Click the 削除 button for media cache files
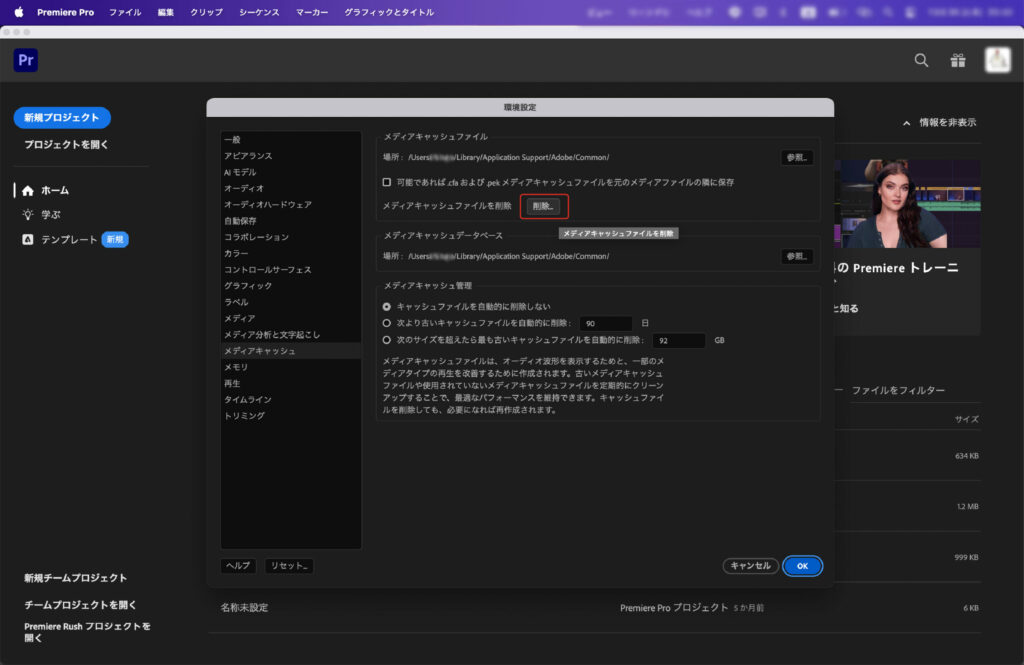Image resolution: width=1024 pixels, height=665 pixels. coord(543,206)
